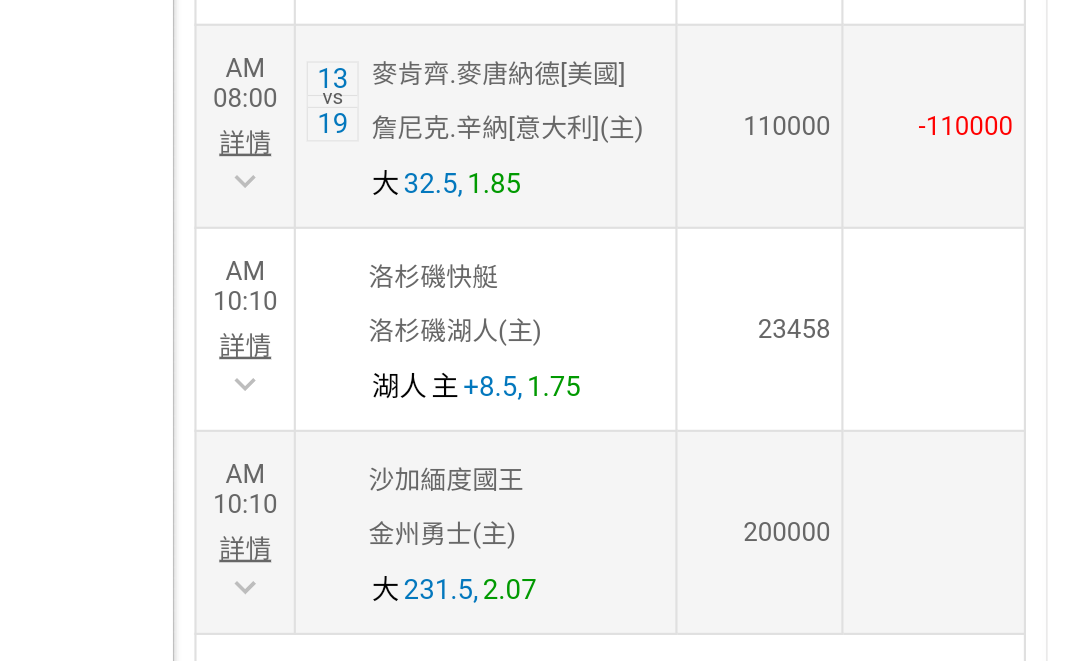Click the red -110000 result

(x=965, y=126)
